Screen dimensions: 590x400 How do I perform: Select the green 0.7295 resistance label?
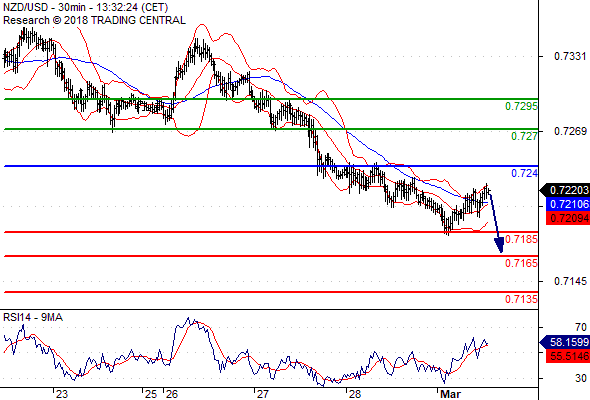point(521,106)
